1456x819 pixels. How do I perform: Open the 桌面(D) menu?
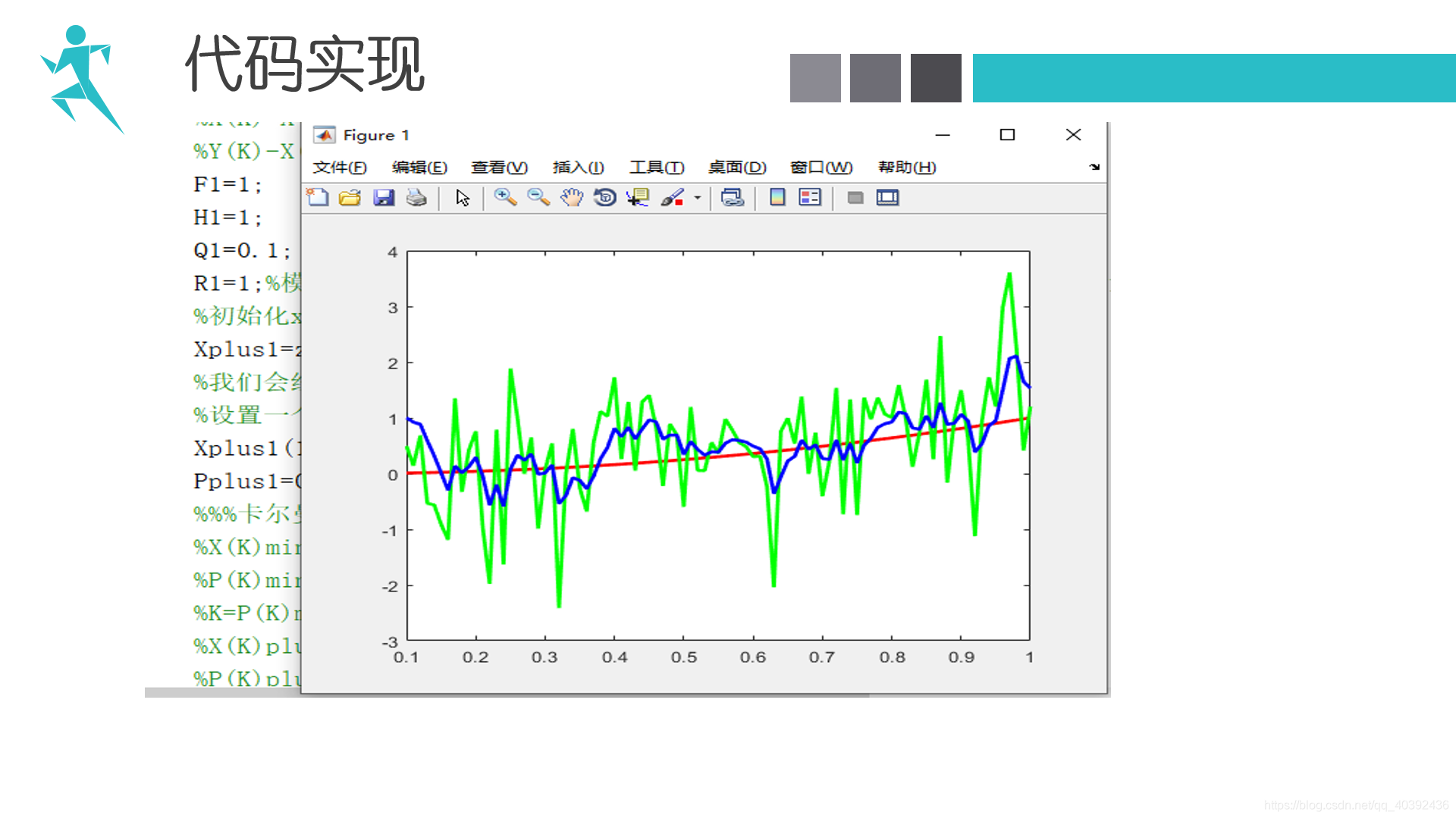click(737, 168)
